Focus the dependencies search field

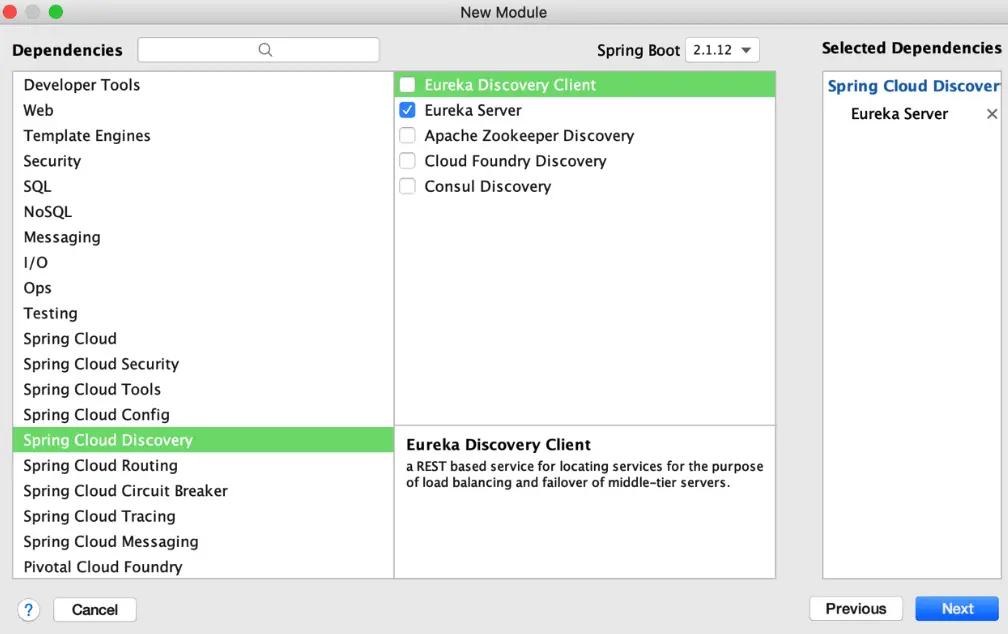[258, 50]
